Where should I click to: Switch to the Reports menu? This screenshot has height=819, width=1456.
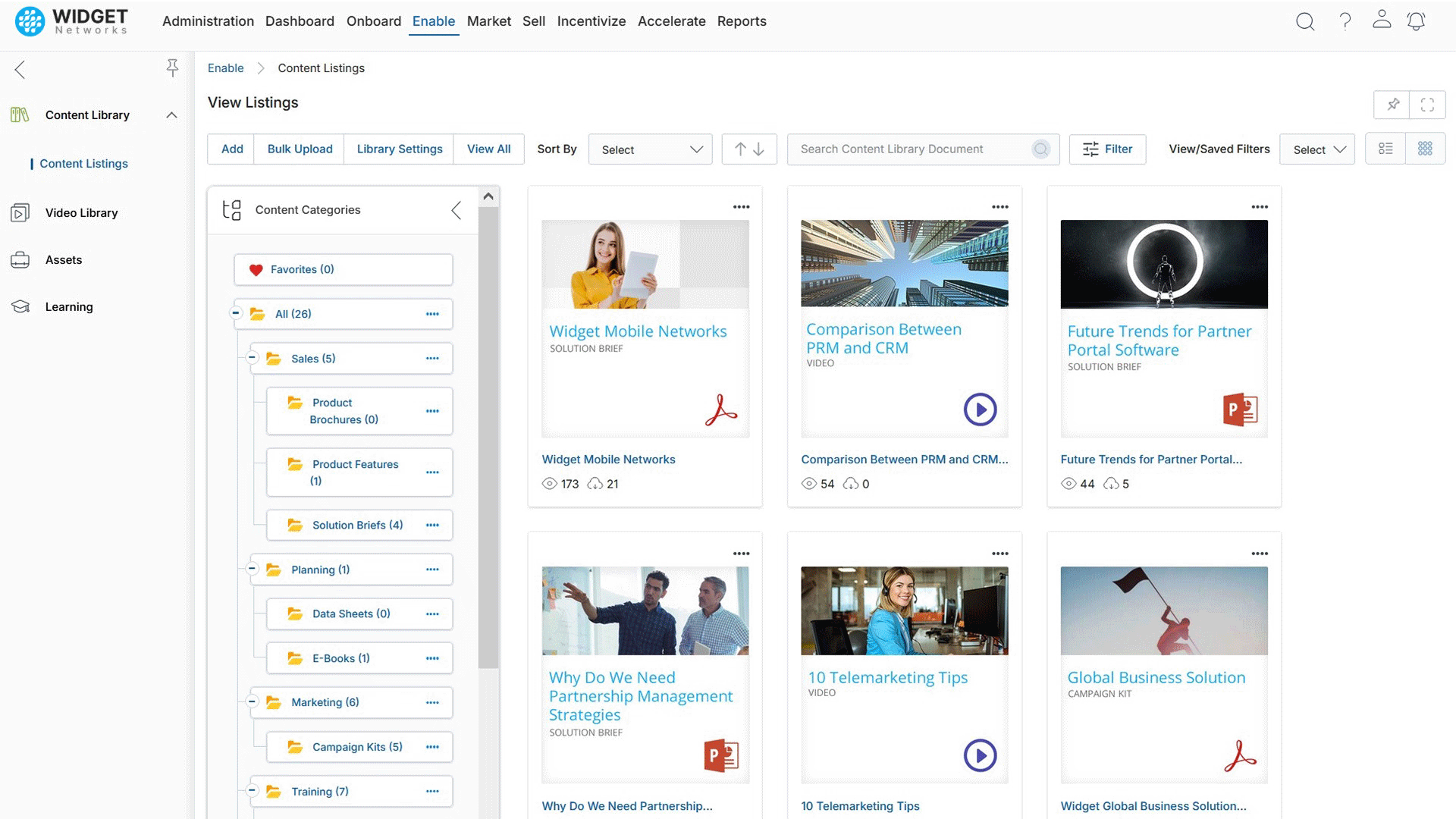click(742, 21)
